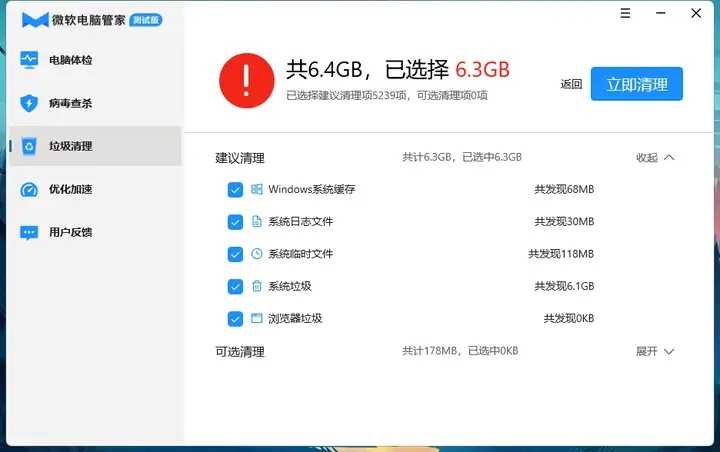Click the 优化加速 speedometer icon
The height and width of the screenshot is (452, 720).
point(29,189)
